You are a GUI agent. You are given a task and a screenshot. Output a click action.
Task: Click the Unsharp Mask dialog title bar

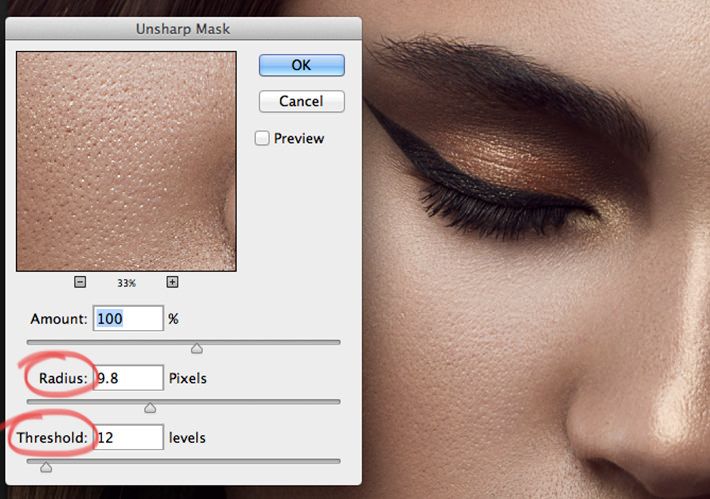[x=183, y=29]
